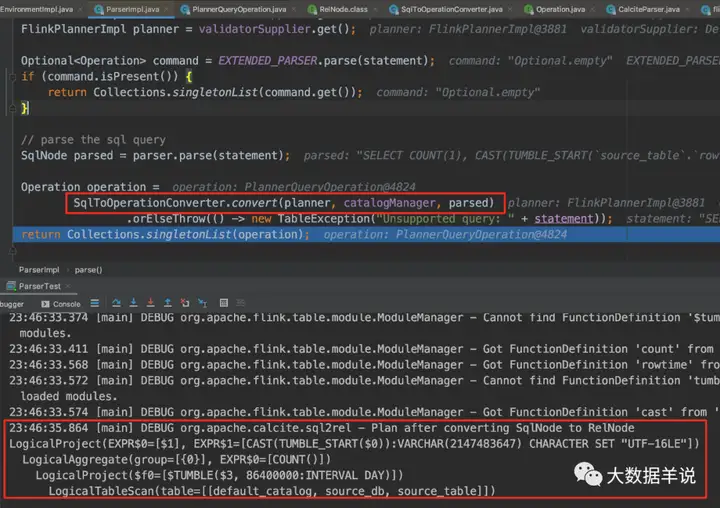
Task: Click the Operation.java tab interface icon
Action: point(529,9)
